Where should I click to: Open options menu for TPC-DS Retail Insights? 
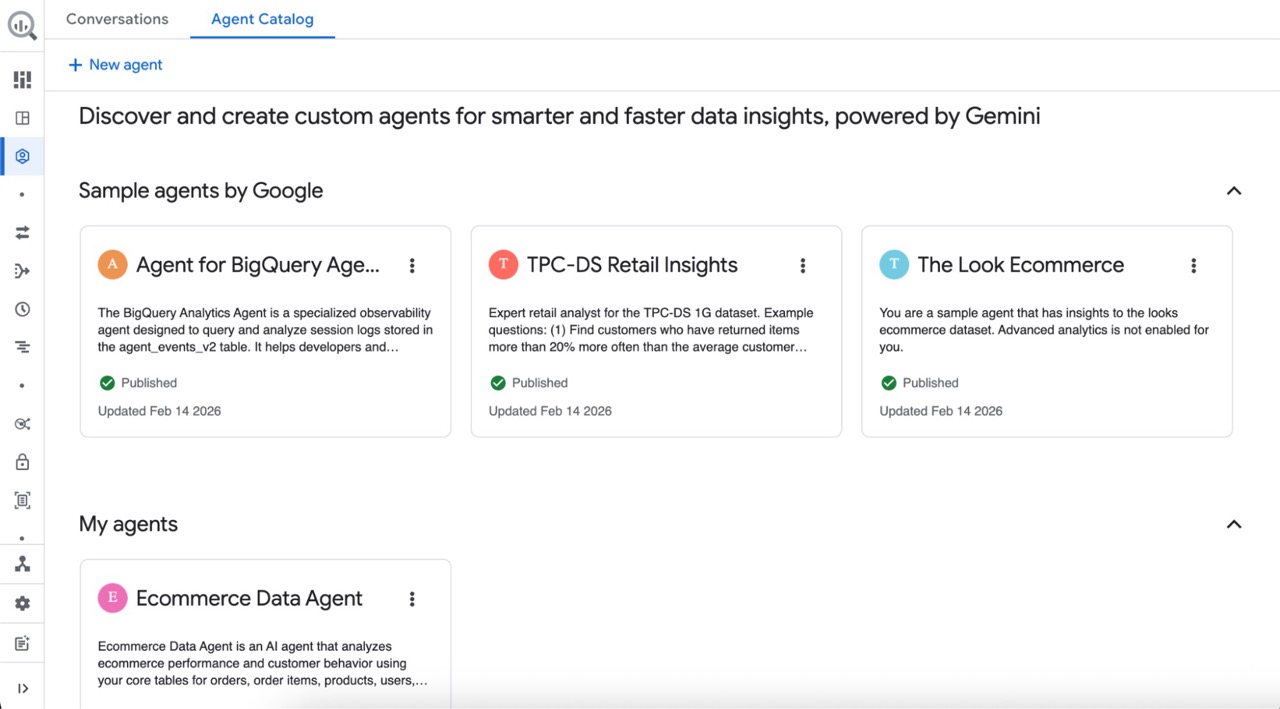[x=802, y=265]
